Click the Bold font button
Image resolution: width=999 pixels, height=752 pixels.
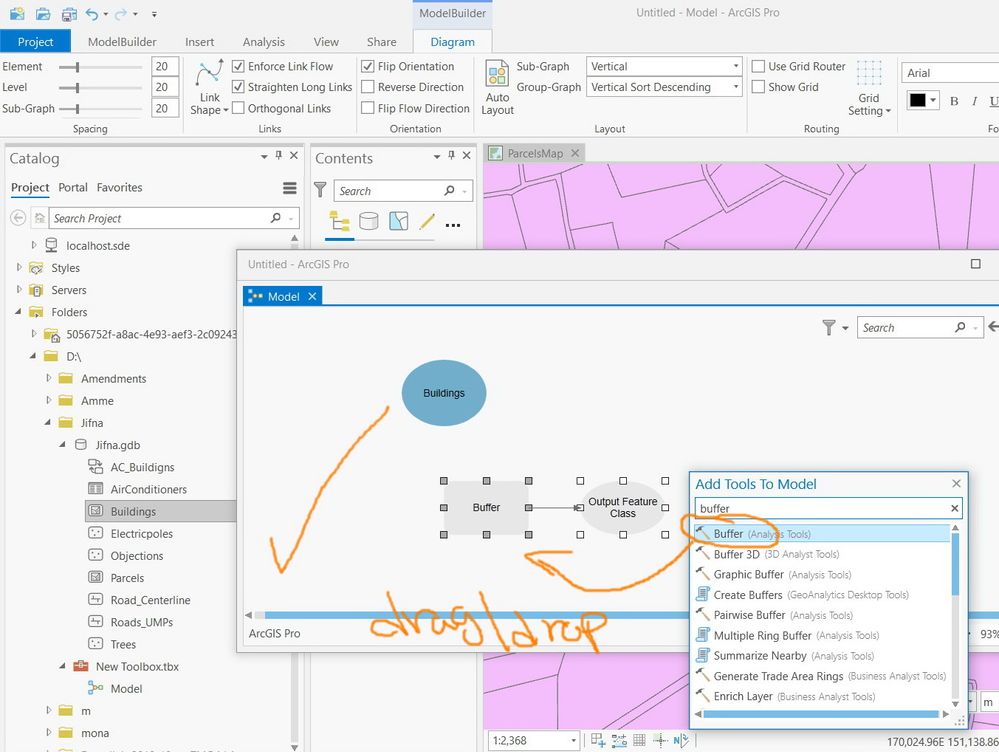click(954, 101)
